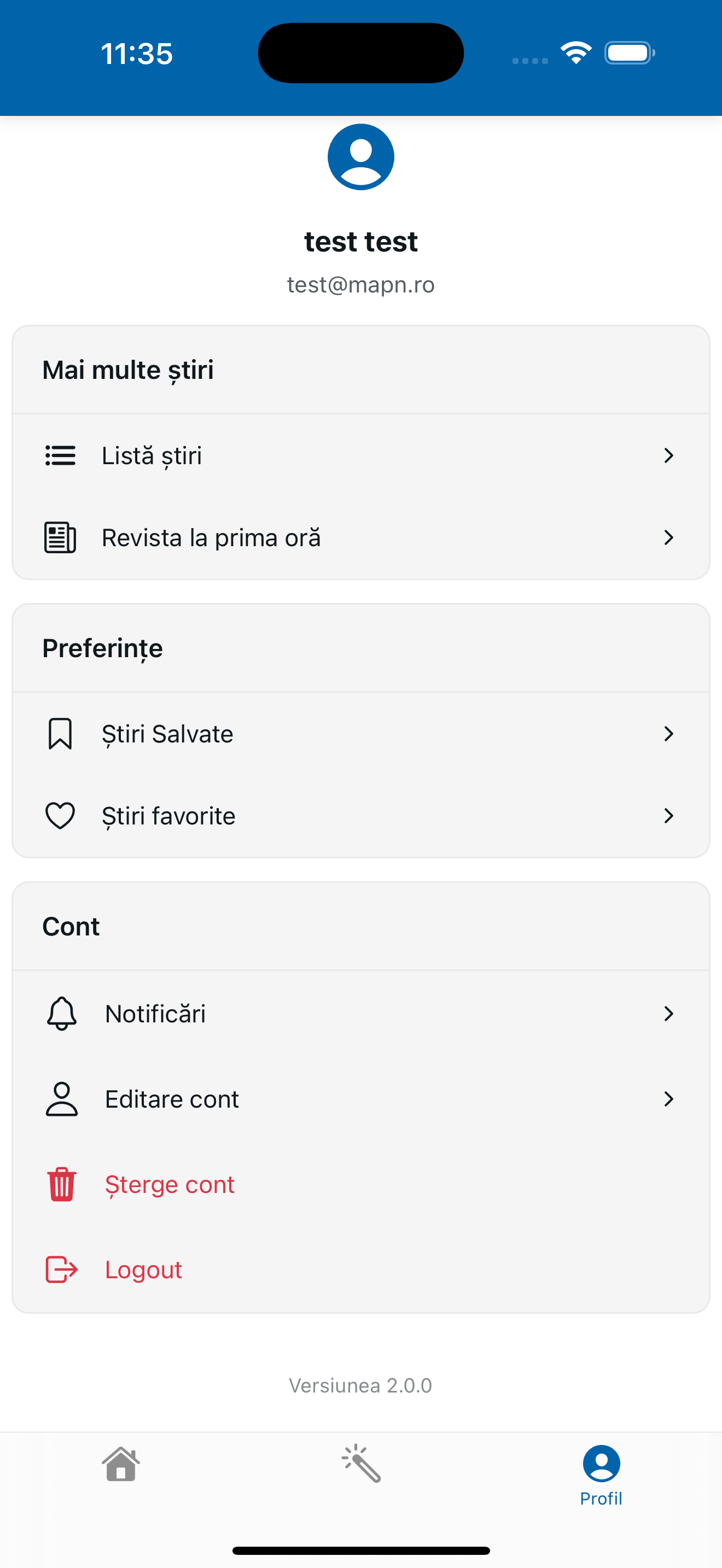The height and width of the screenshot is (1568, 722).
Task: Click the bell icon for Notificări
Action: tap(61, 1014)
